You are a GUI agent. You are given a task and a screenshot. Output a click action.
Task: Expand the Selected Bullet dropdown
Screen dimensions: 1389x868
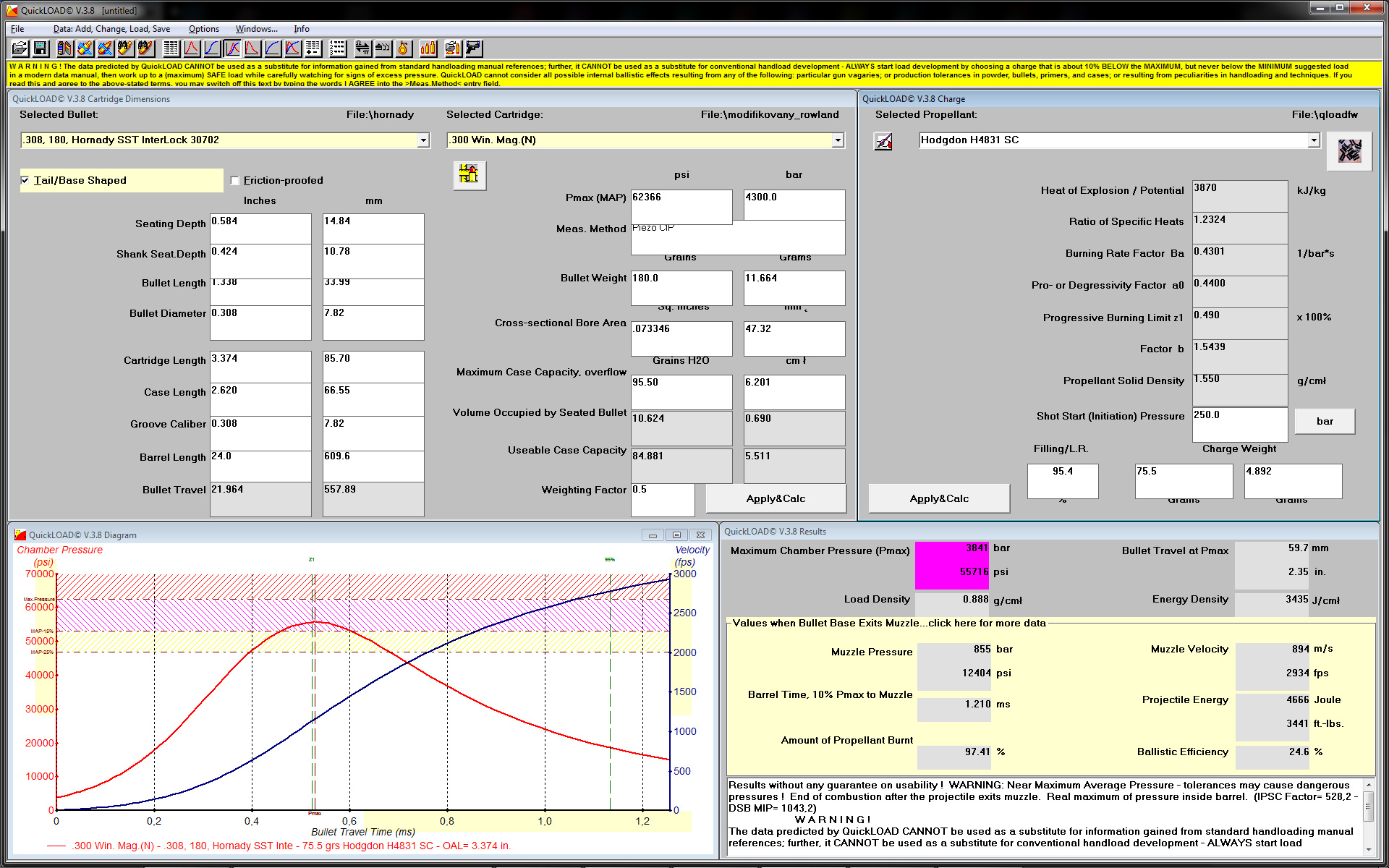coord(423,140)
